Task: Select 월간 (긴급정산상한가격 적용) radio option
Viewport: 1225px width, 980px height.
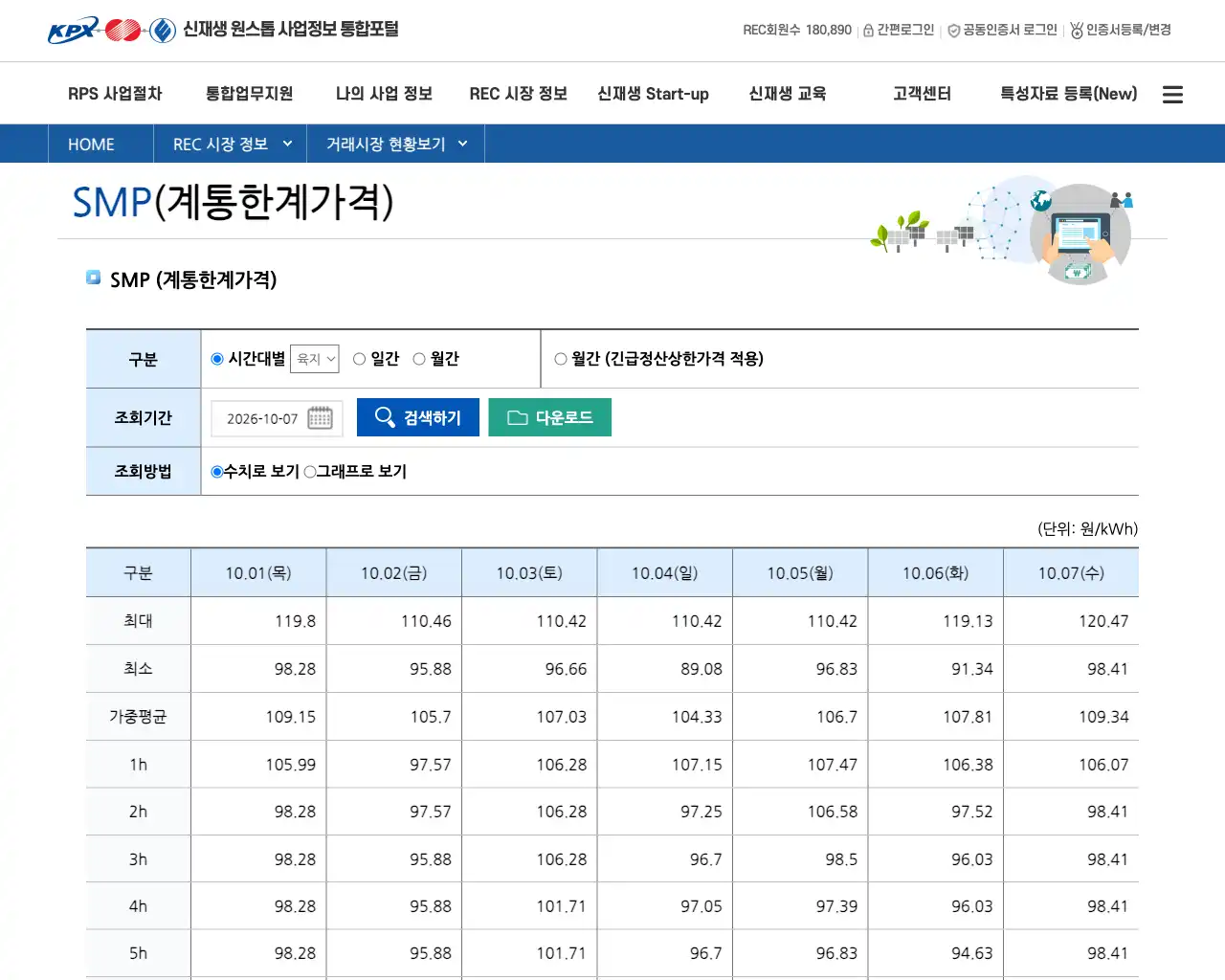Action: pos(561,359)
